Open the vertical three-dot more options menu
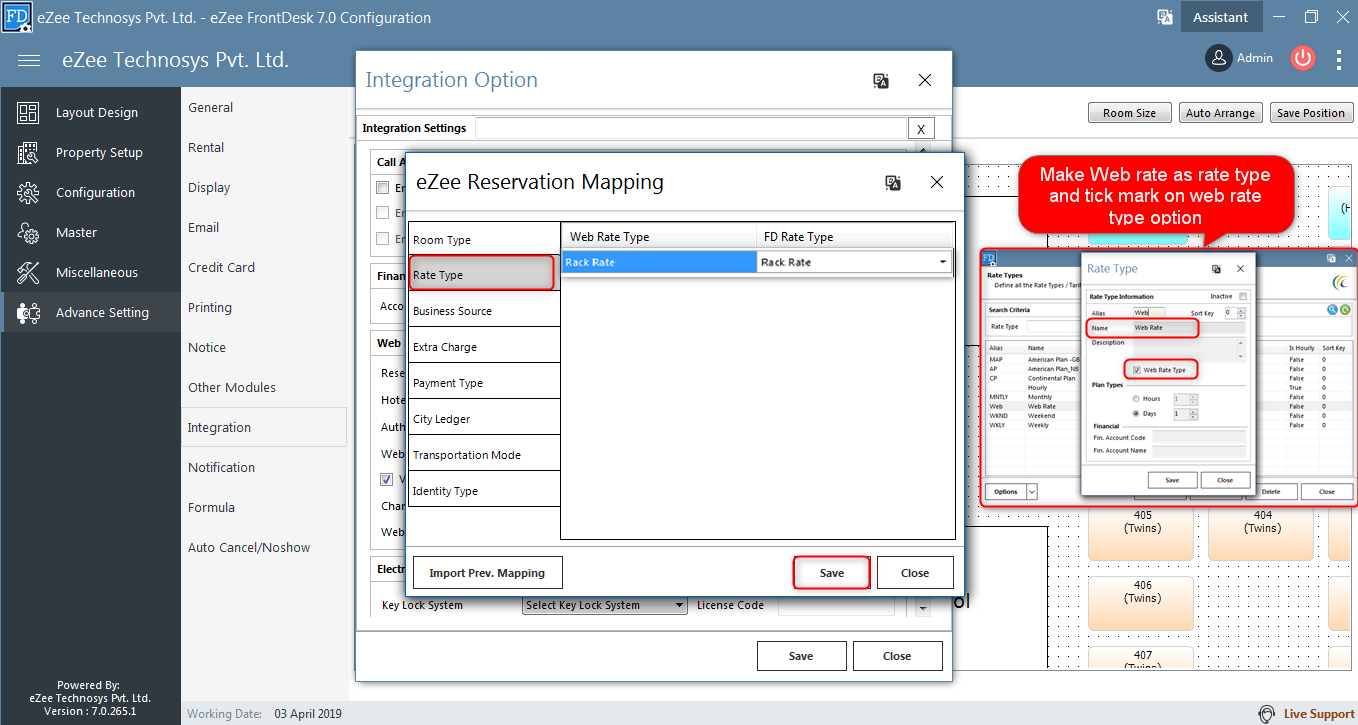Viewport: 1358px width, 725px height. pos(1339,59)
